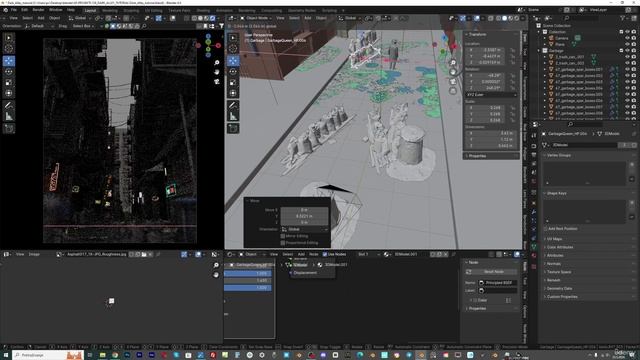Open the Material properties tab icon

point(534,256)
